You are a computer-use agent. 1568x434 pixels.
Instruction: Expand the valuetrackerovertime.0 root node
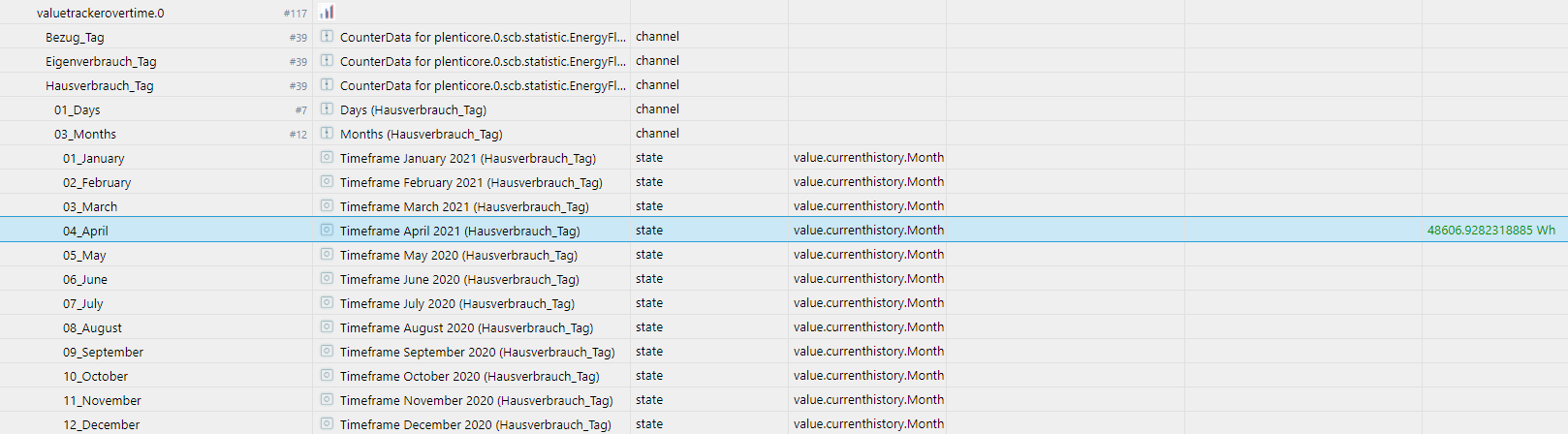point(100,14)
